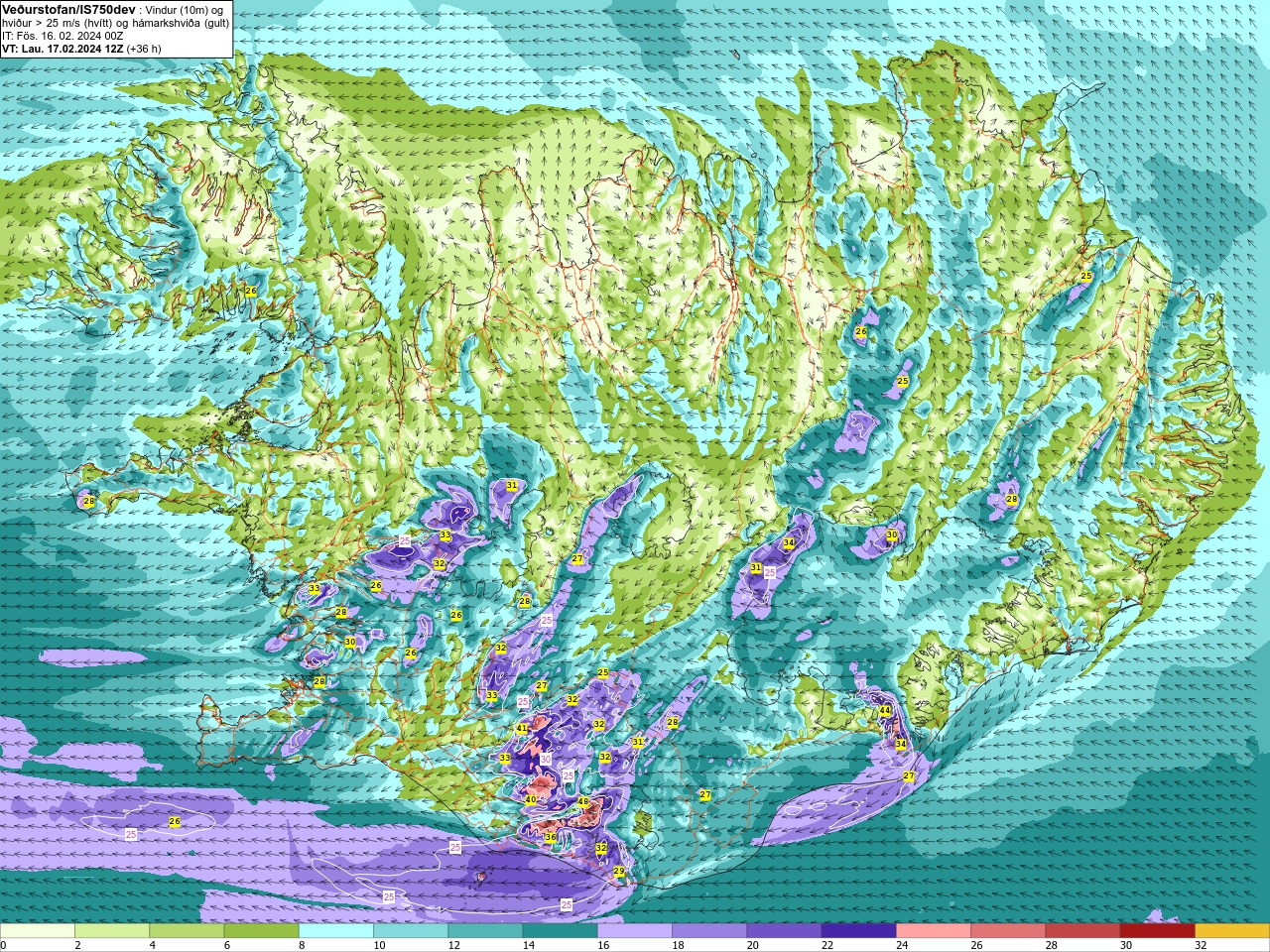Click the 'VT: Lau. 17.02.2024 12Z (+36 h)' line

pyautogui.click(x=81, y=49)
